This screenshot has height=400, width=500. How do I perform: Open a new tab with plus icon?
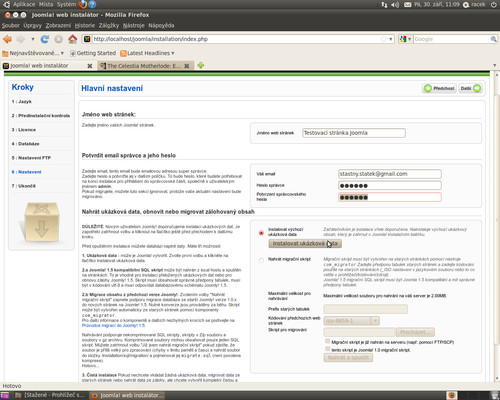(x=200, y=65)
